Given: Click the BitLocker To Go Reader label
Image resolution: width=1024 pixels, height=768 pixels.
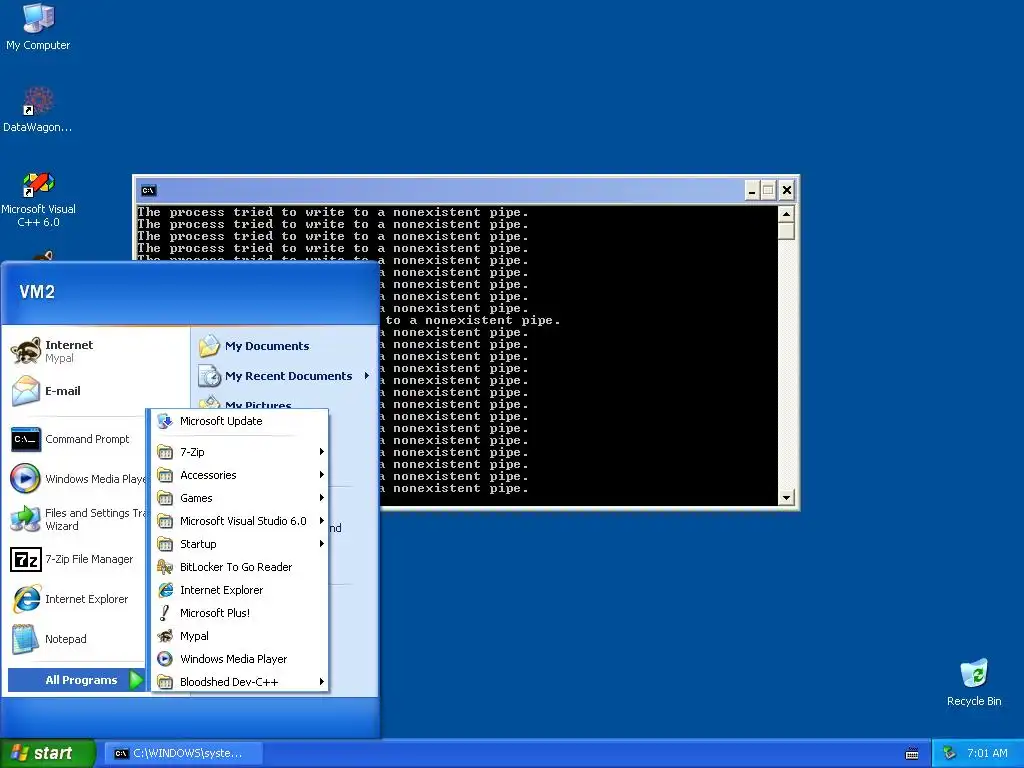Looking at the screenshot, I should point(236,567).
